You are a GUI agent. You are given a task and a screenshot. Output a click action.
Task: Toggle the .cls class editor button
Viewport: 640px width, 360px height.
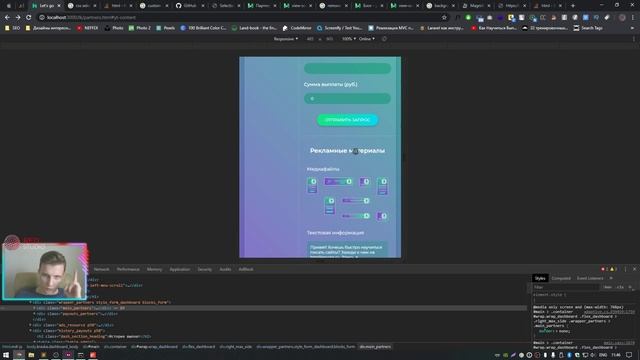620,287
